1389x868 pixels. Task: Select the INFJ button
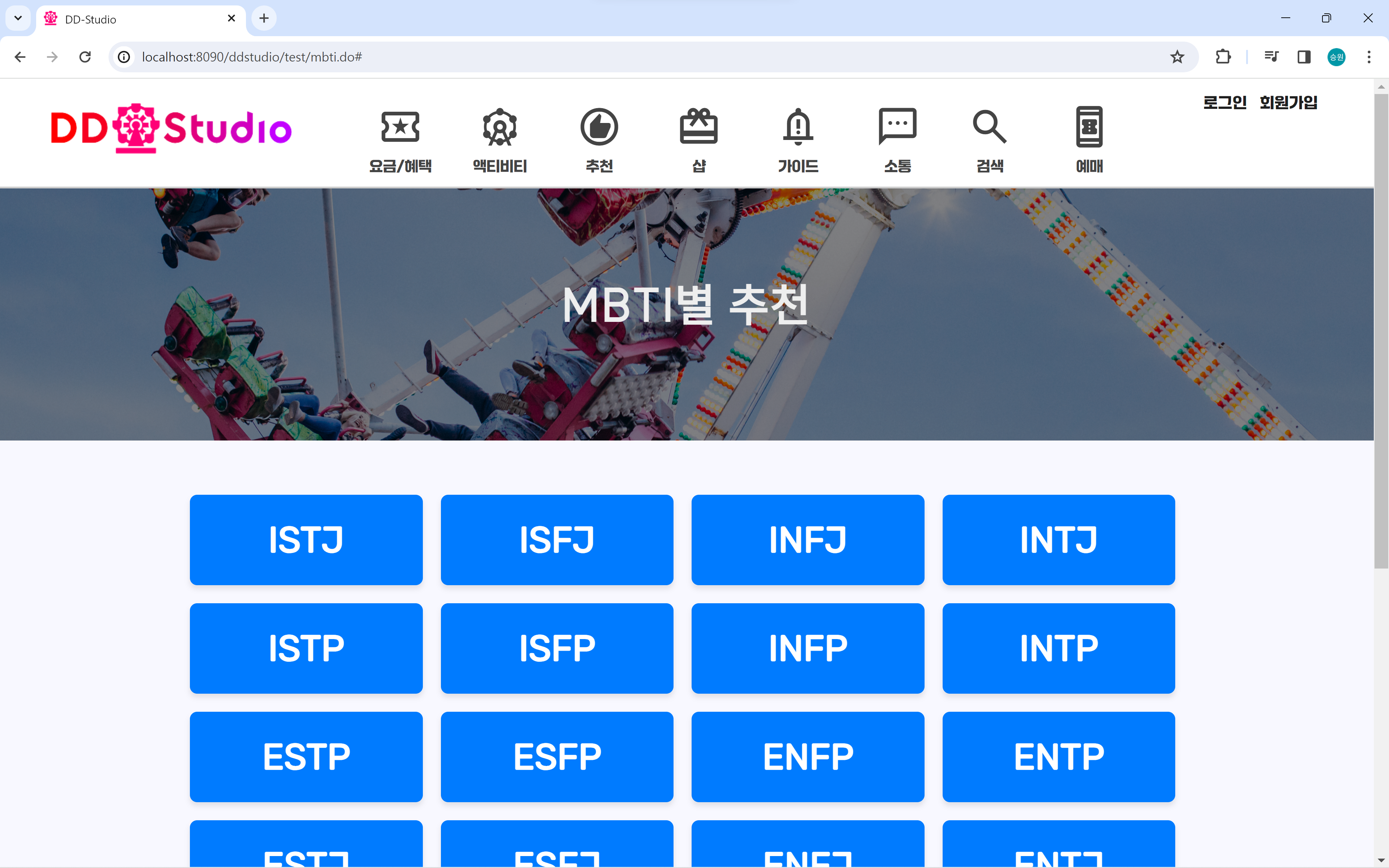[808, 540]
